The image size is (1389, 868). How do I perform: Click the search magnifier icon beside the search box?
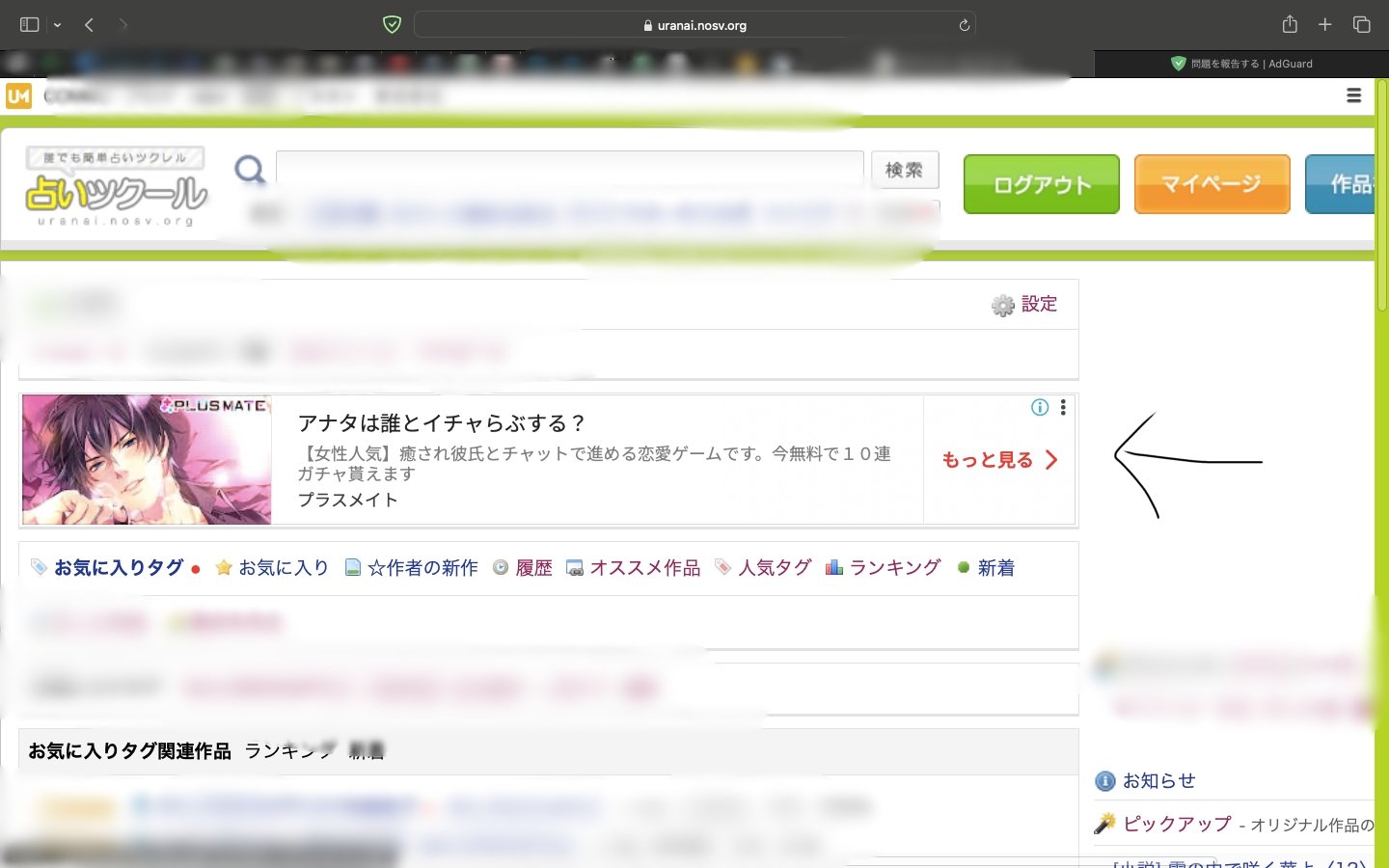[x=249, y=170]
